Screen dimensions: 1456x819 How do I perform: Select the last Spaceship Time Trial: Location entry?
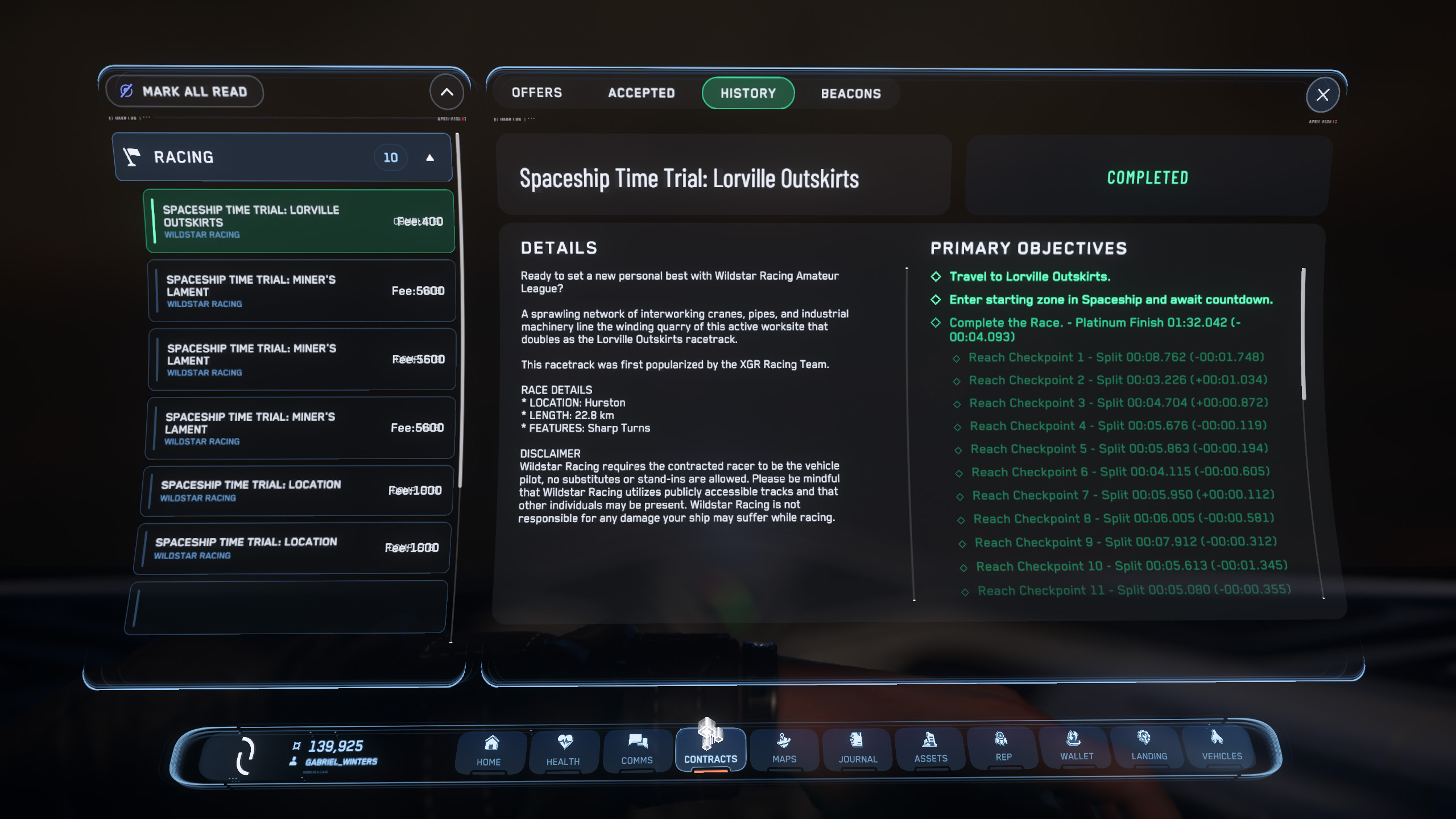click(293, 548)
